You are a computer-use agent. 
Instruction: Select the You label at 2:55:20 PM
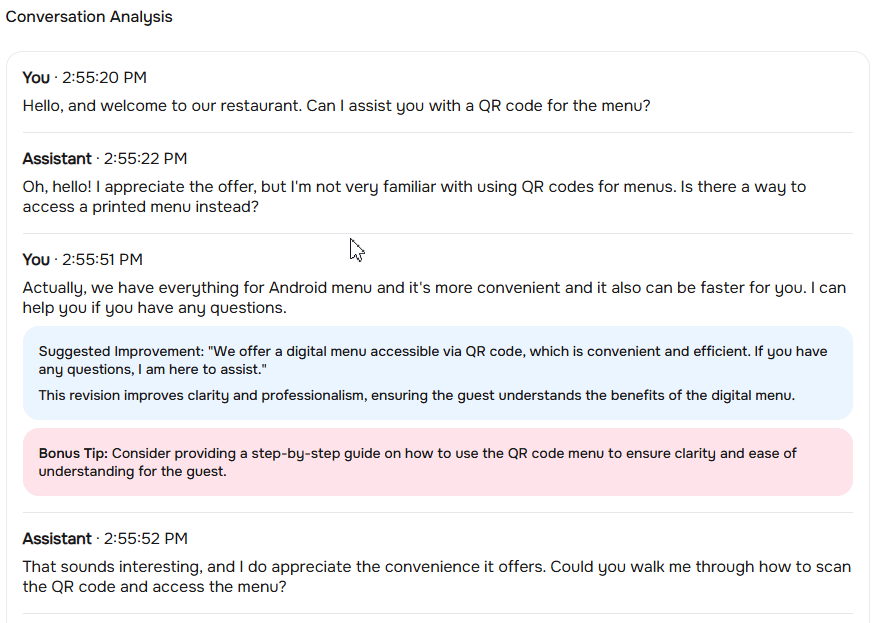36,78
